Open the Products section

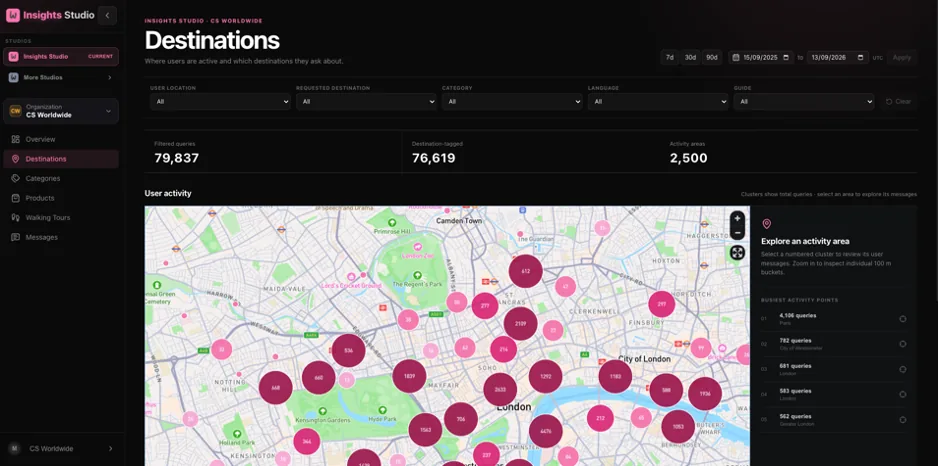(x=61, y=198)
